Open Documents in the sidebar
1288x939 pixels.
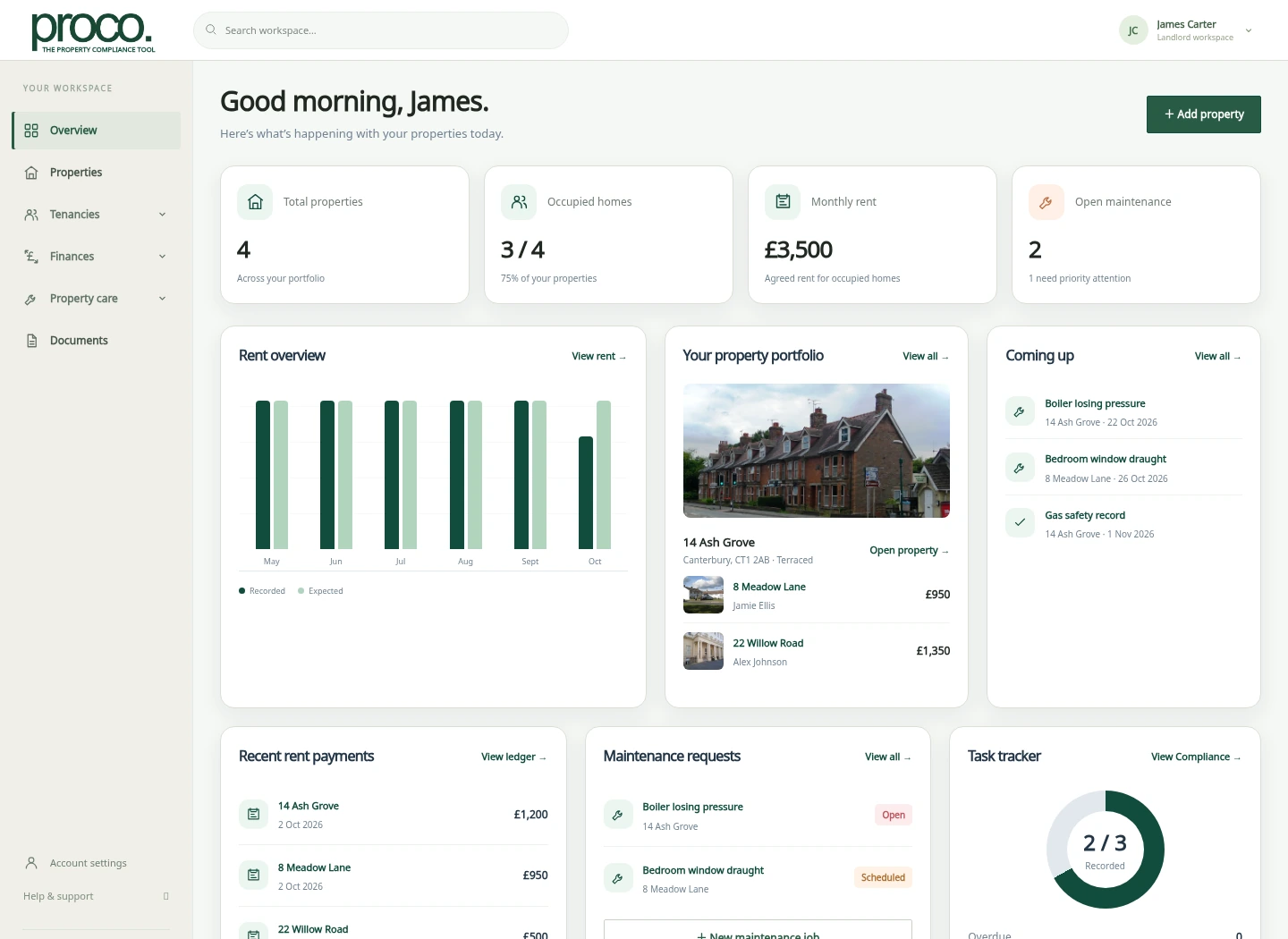pyautogui.click(x=97, y=341)
